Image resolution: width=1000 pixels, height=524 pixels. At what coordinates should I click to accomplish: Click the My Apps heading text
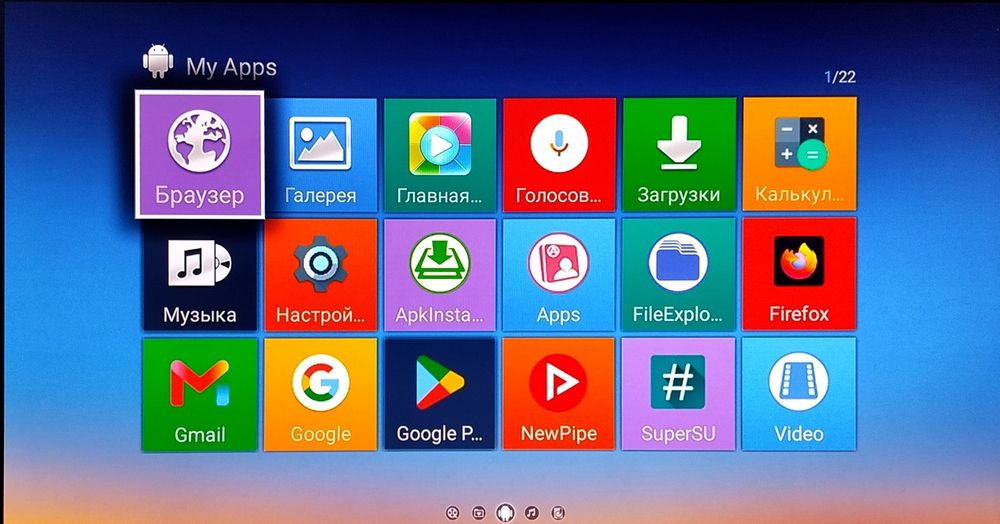(232, 68)
